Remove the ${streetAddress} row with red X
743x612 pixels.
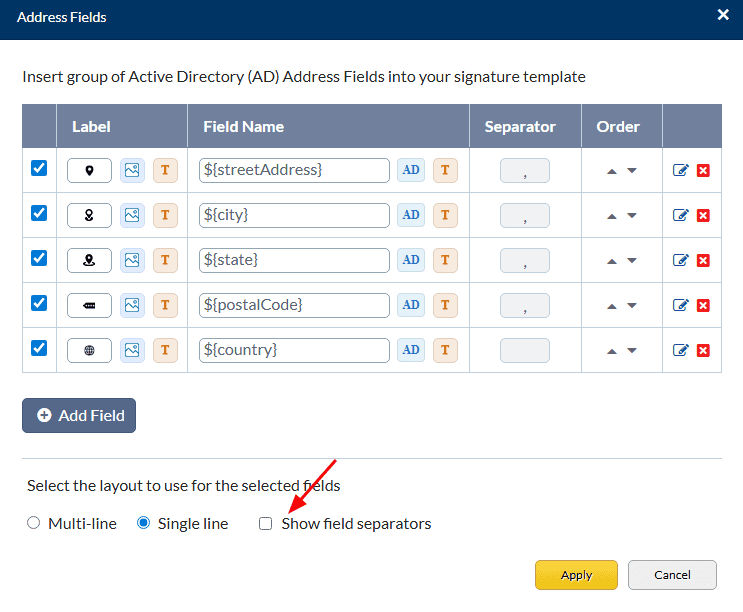[703, 171]
